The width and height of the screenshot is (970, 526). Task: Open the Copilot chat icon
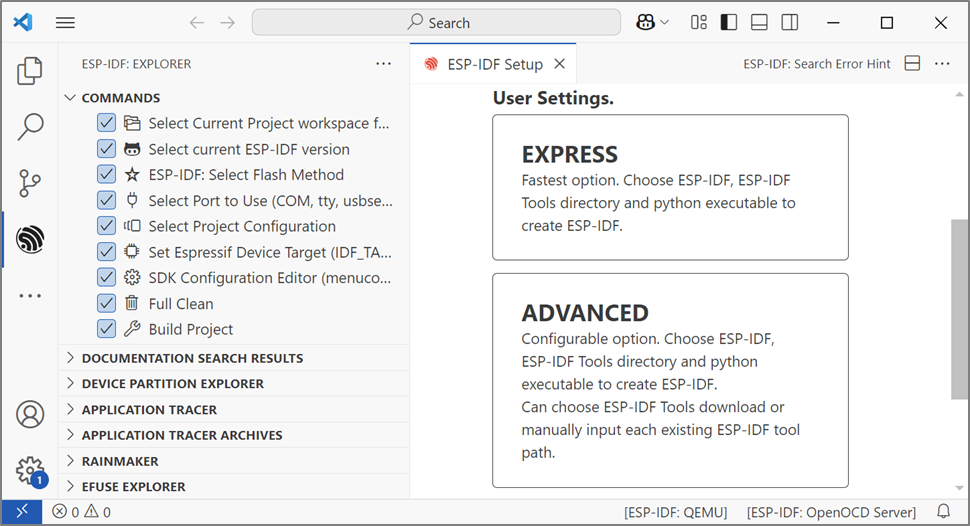645,23
